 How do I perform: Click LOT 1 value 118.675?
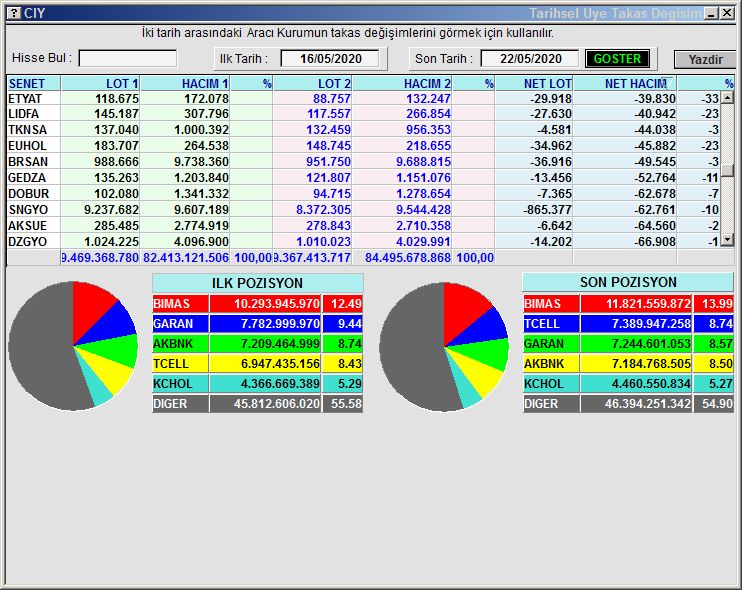pyautogui.click(x=117, y=99)
